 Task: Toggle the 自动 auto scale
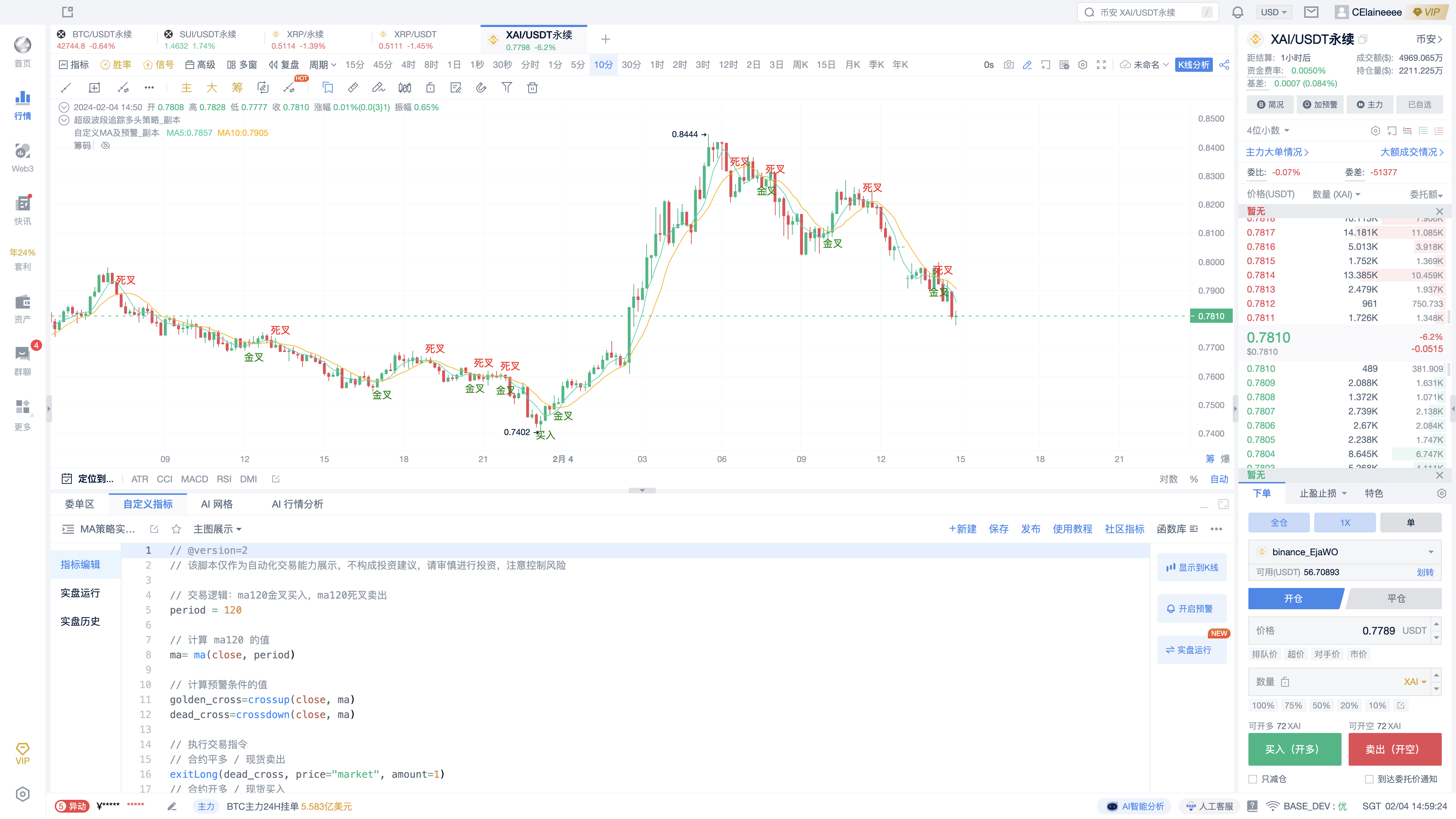1219,479
